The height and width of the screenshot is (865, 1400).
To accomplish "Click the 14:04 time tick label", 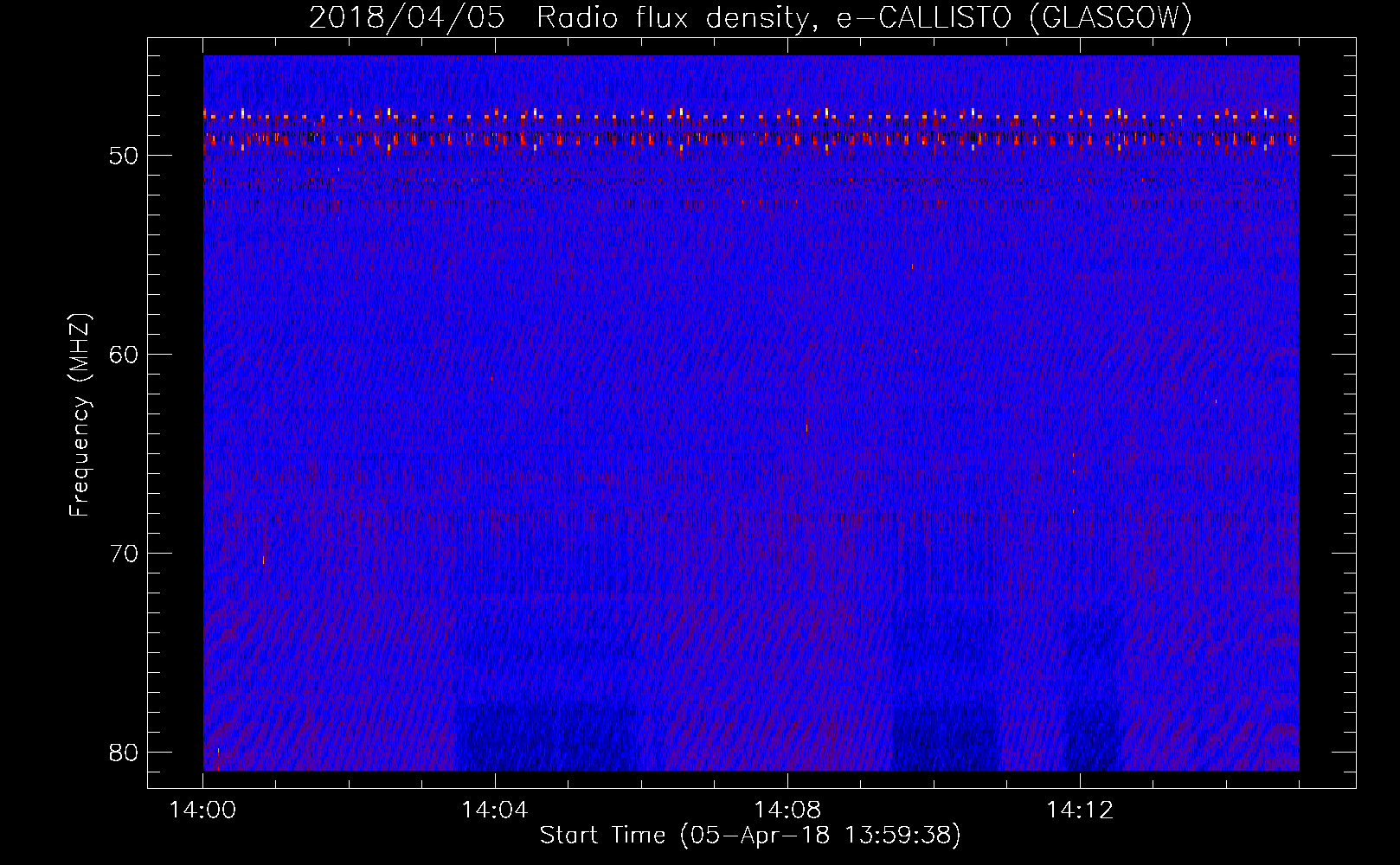I will point(494,811).
